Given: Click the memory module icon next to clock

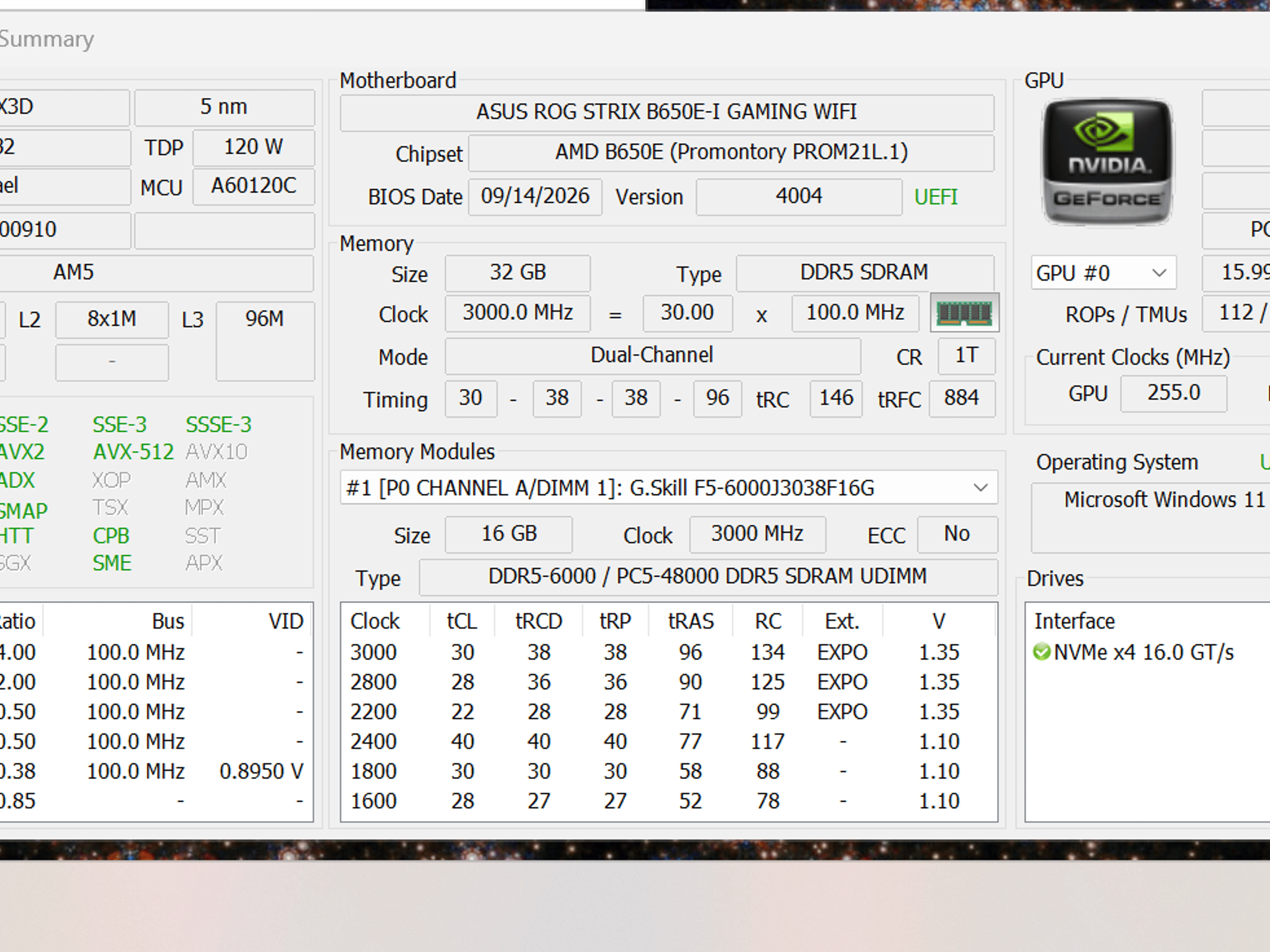Looking at the screenshot, I should (x=964, y=312).
